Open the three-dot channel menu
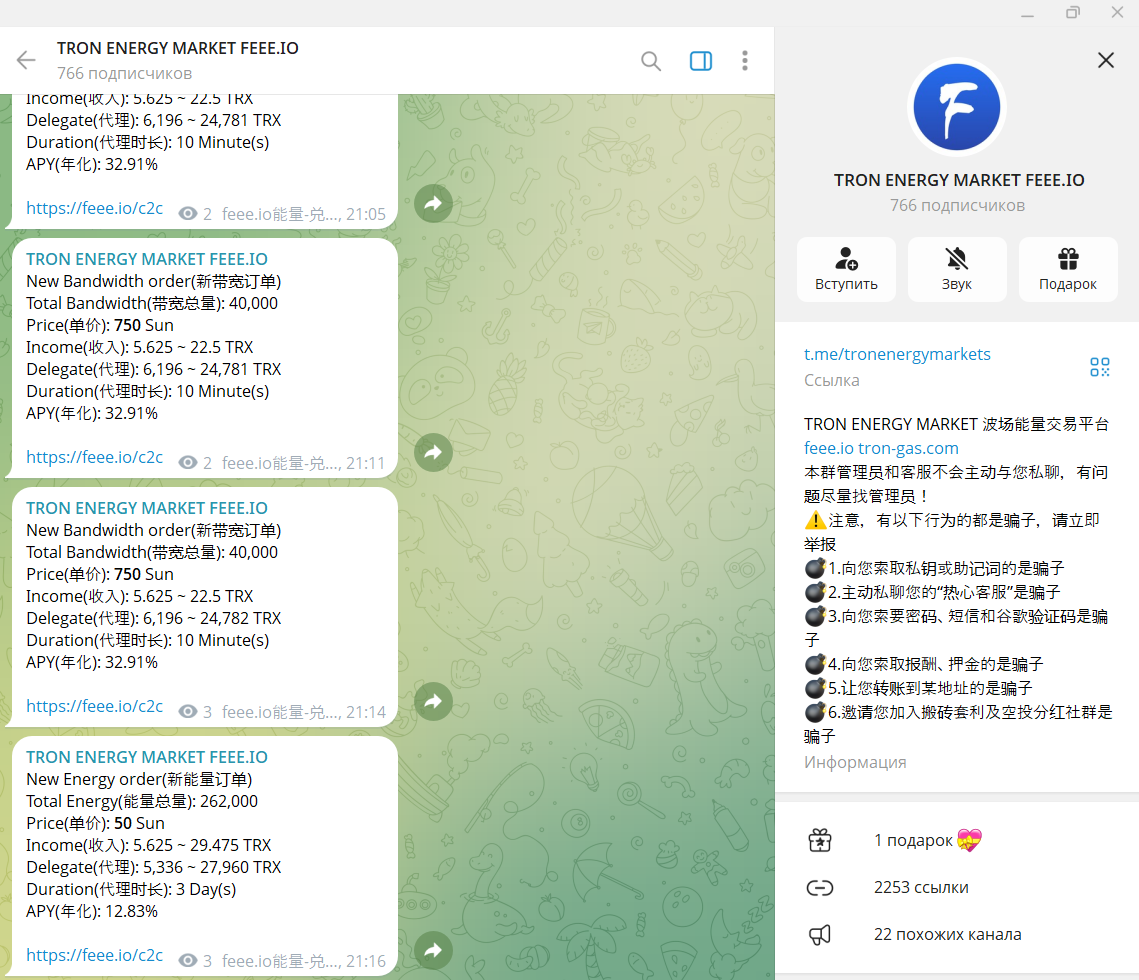 coord(745,61)
